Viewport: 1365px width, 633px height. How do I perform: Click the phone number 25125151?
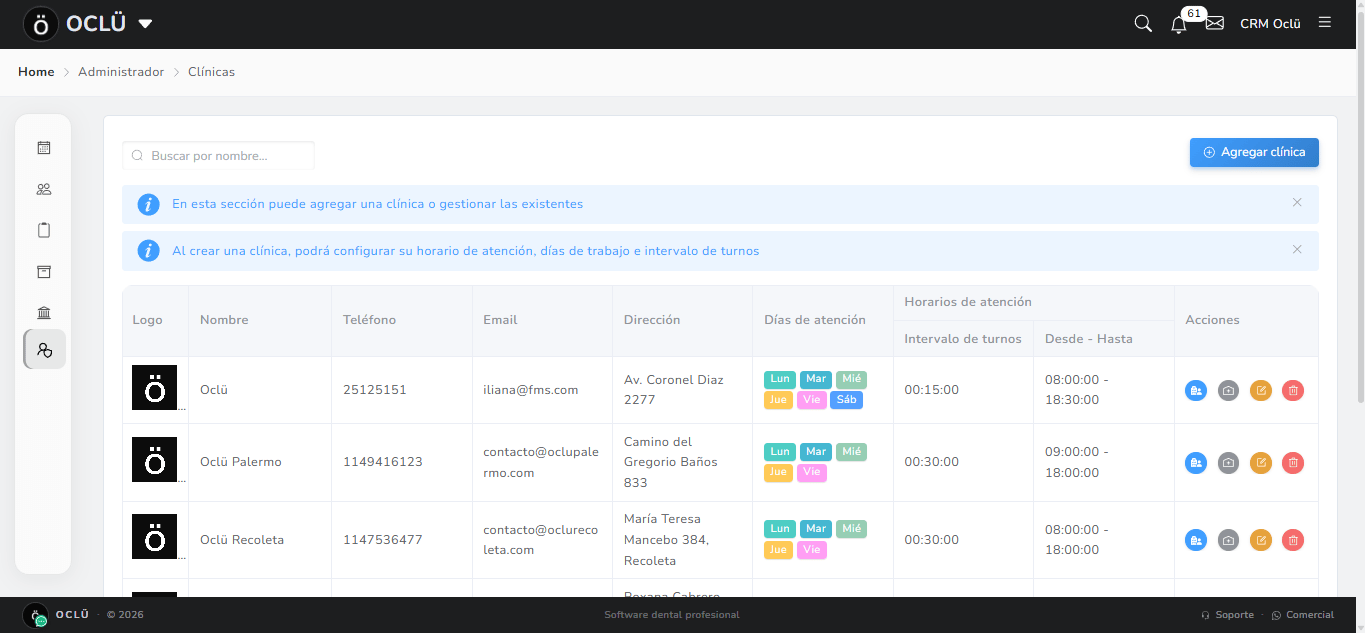(375, 390)
